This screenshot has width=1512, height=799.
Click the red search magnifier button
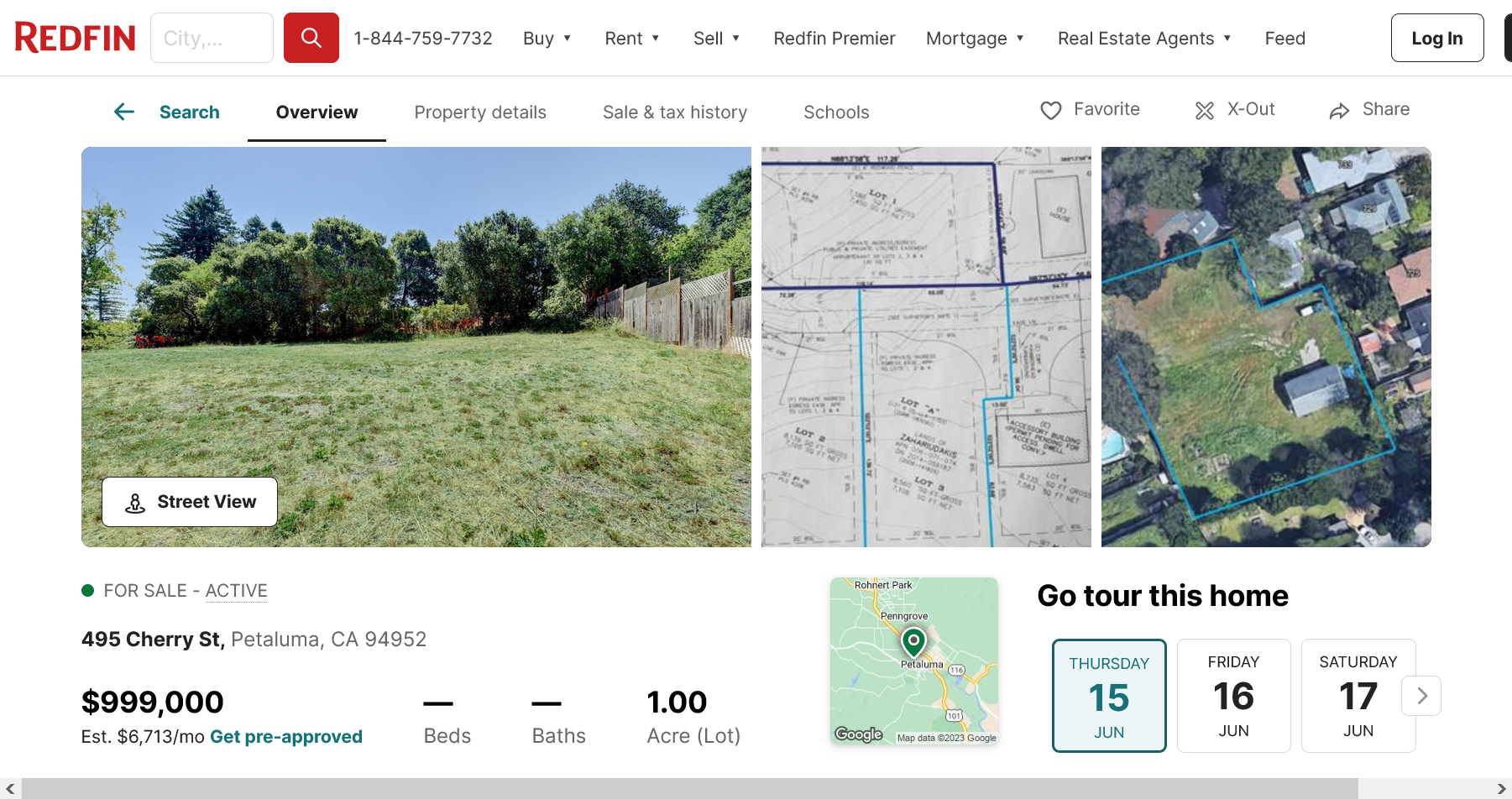tap(311, 38)
